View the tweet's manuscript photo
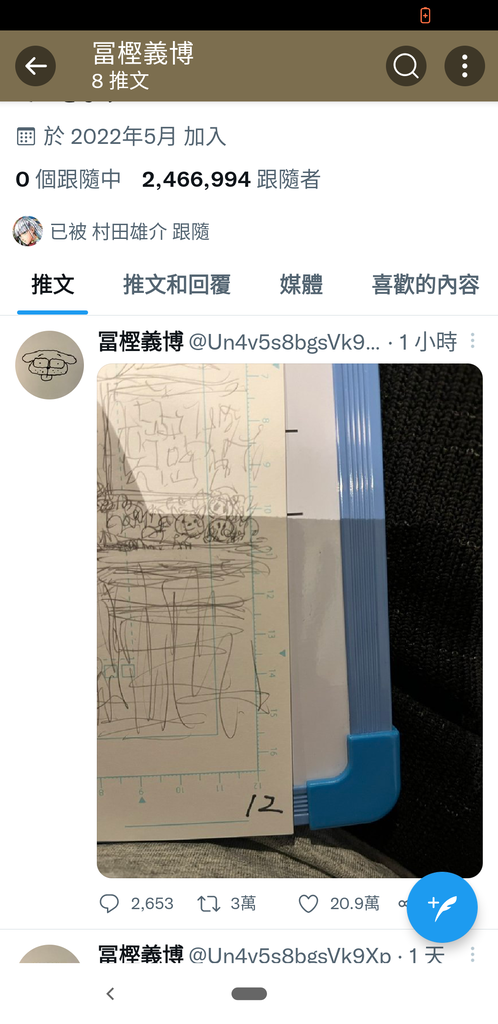The image size is (498, 1024). point(290,620)
